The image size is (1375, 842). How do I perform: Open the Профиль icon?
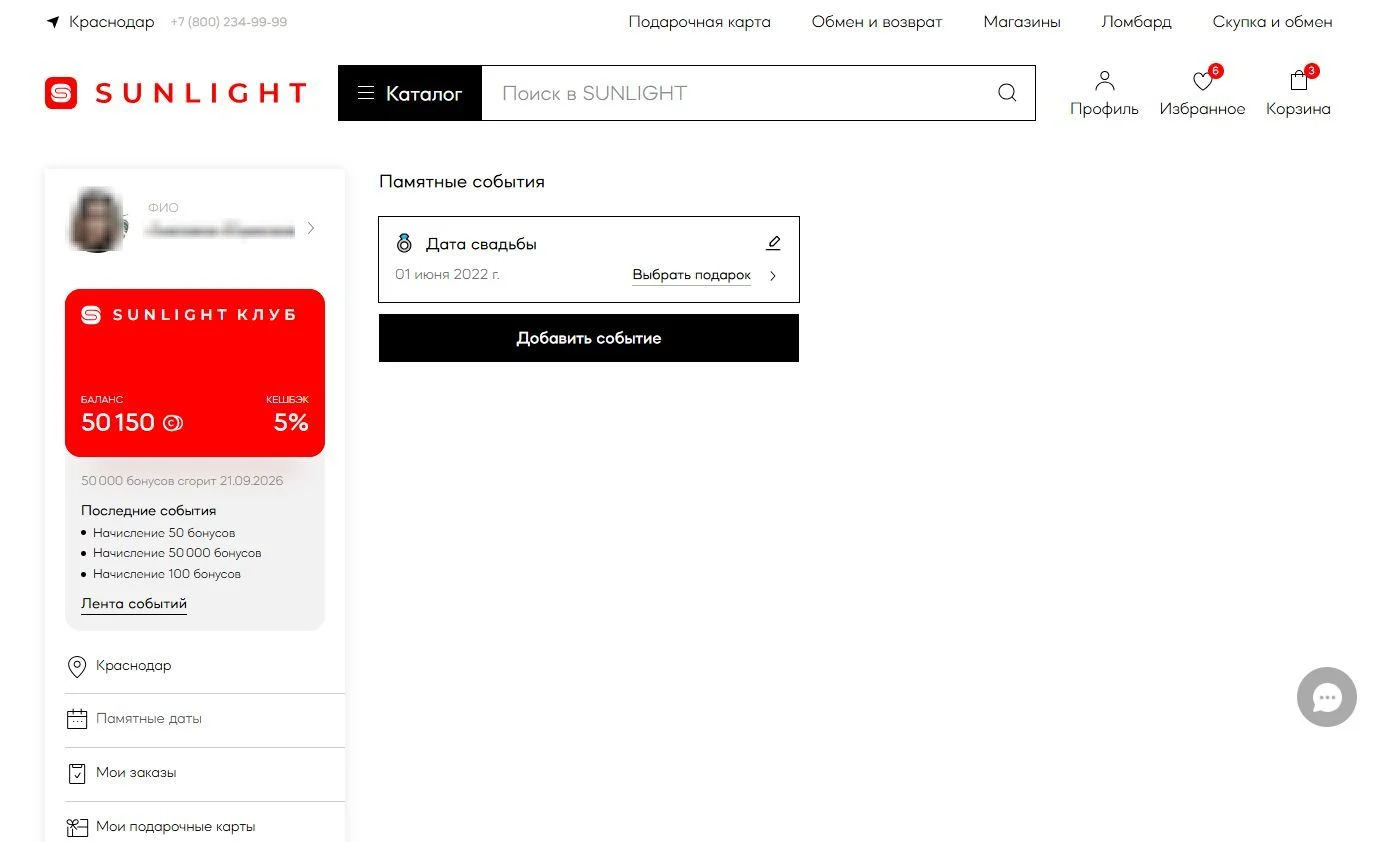tap(1104, 93)
